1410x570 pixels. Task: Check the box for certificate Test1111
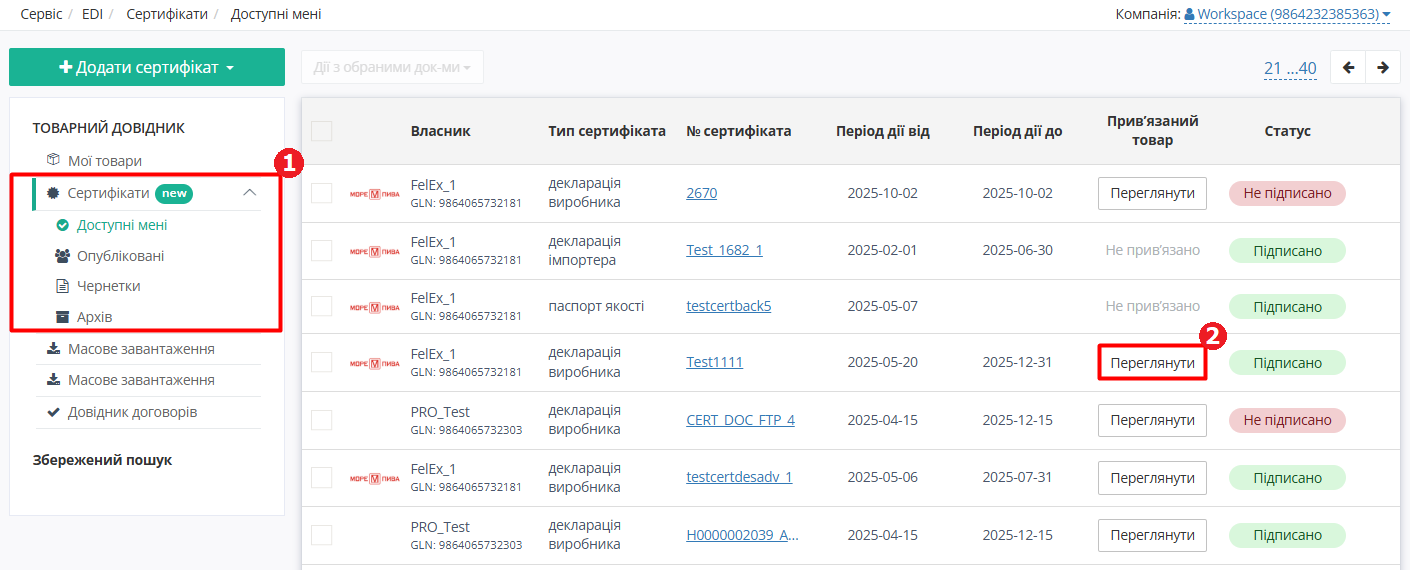tap(321, 362)
